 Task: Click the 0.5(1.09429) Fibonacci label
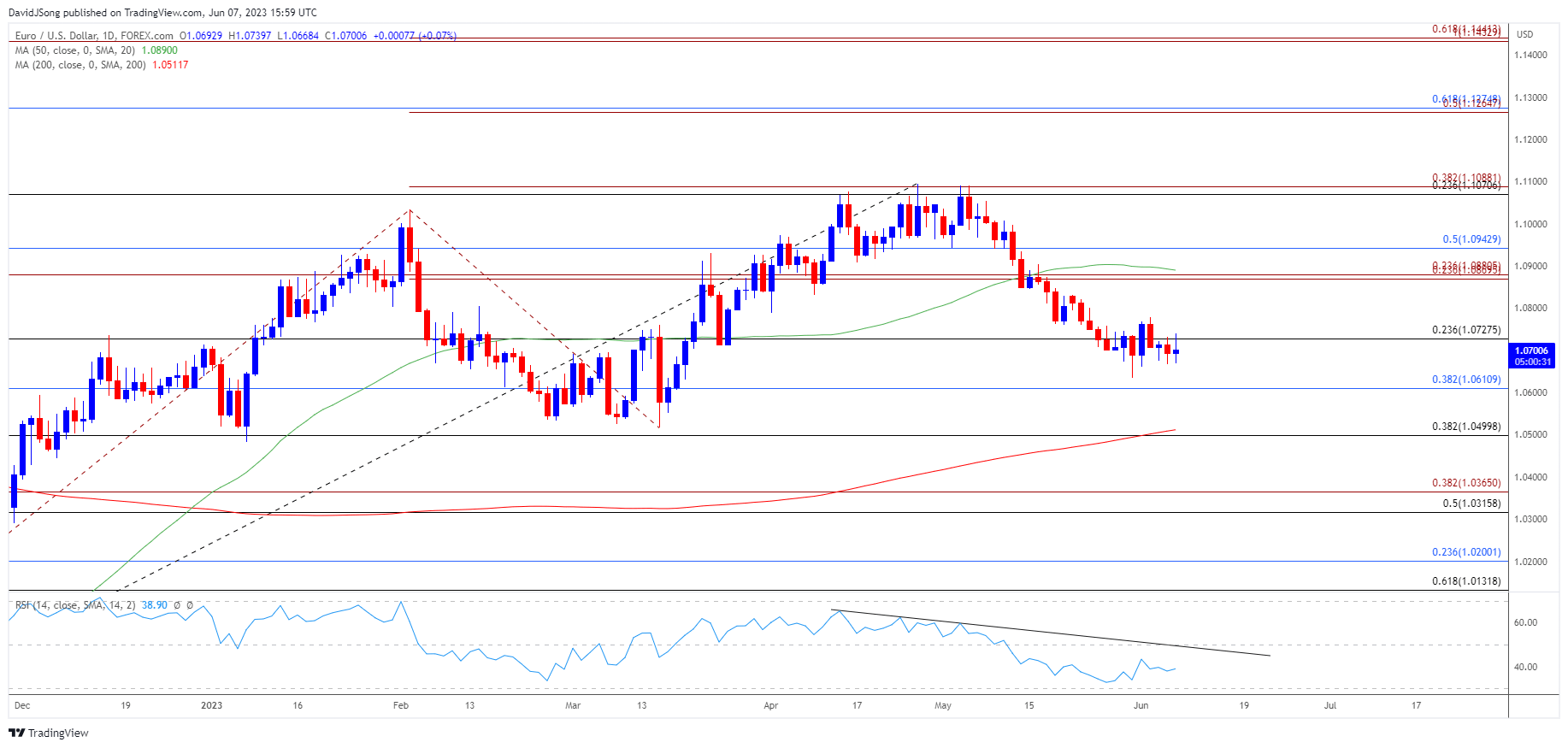click(x=1471, y=240)
